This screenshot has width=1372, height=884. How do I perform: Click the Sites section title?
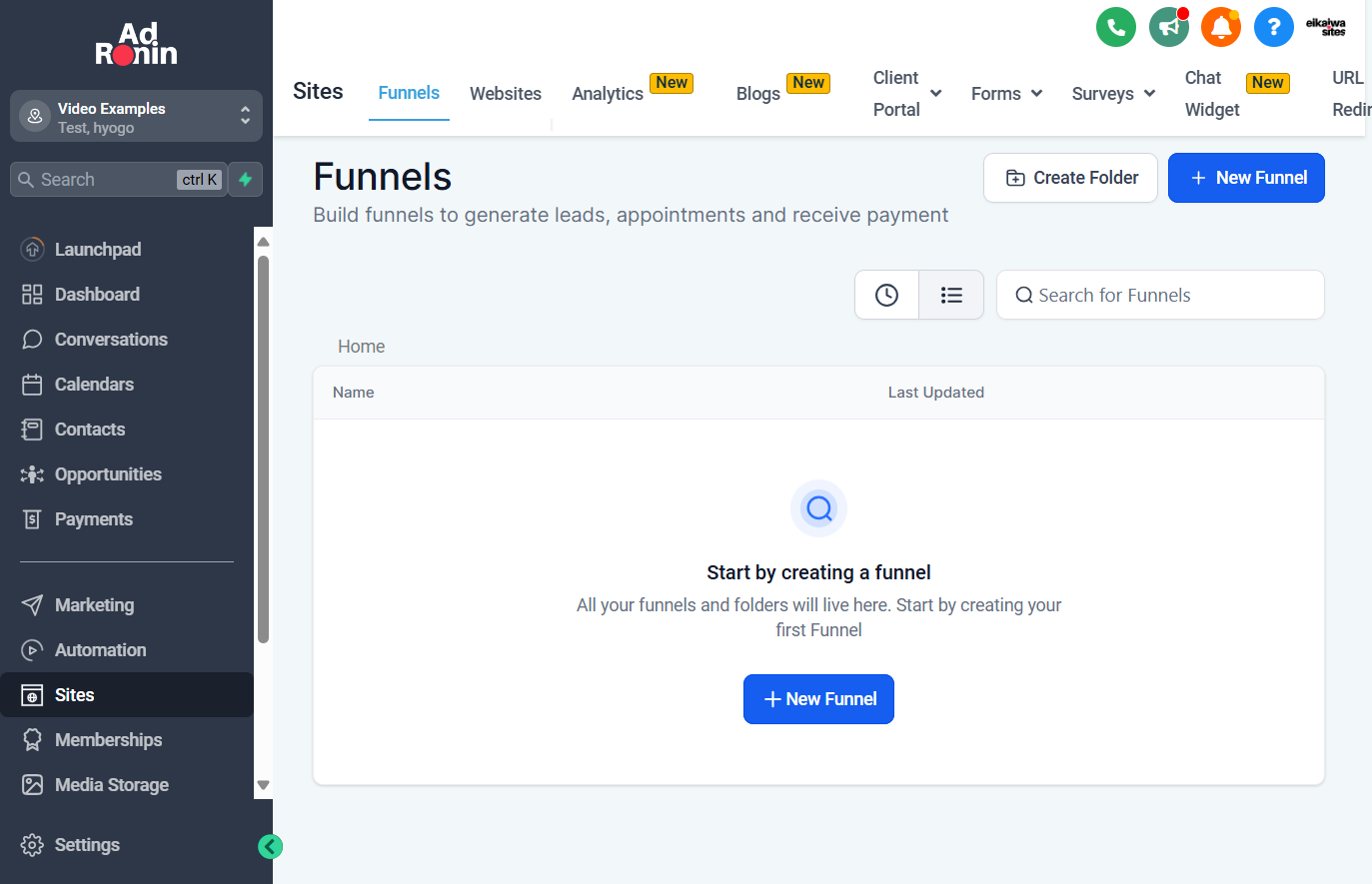(x=318, y=91)
